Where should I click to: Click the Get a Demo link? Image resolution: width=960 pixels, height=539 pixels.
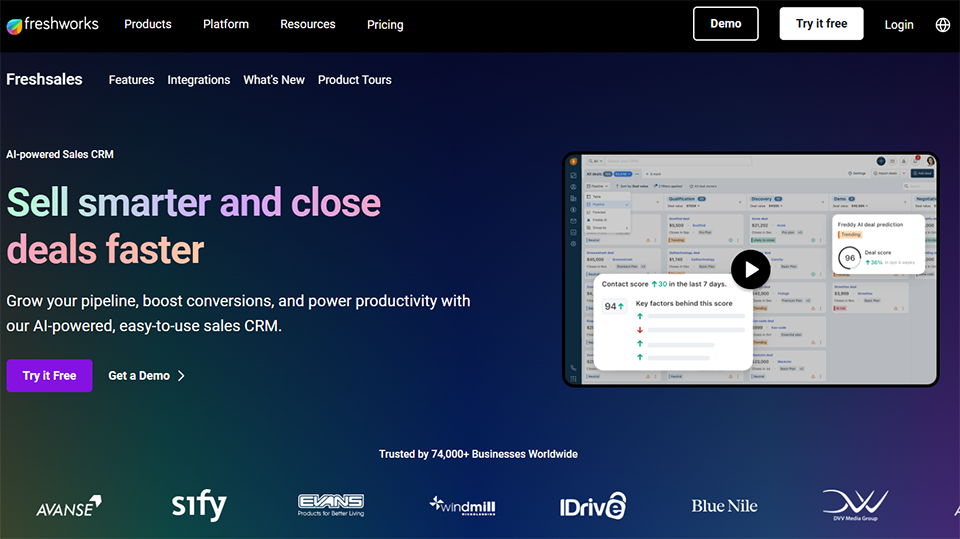[x=139, y=376]
